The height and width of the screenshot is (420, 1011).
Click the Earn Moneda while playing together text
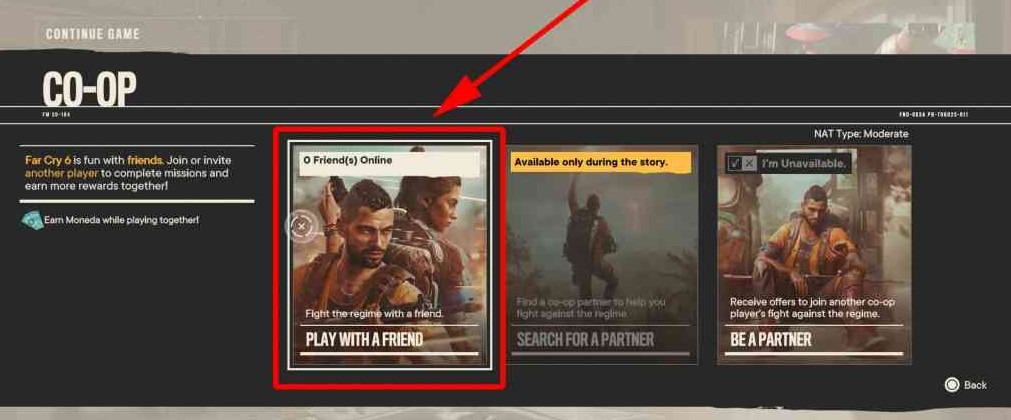[122, 221]
